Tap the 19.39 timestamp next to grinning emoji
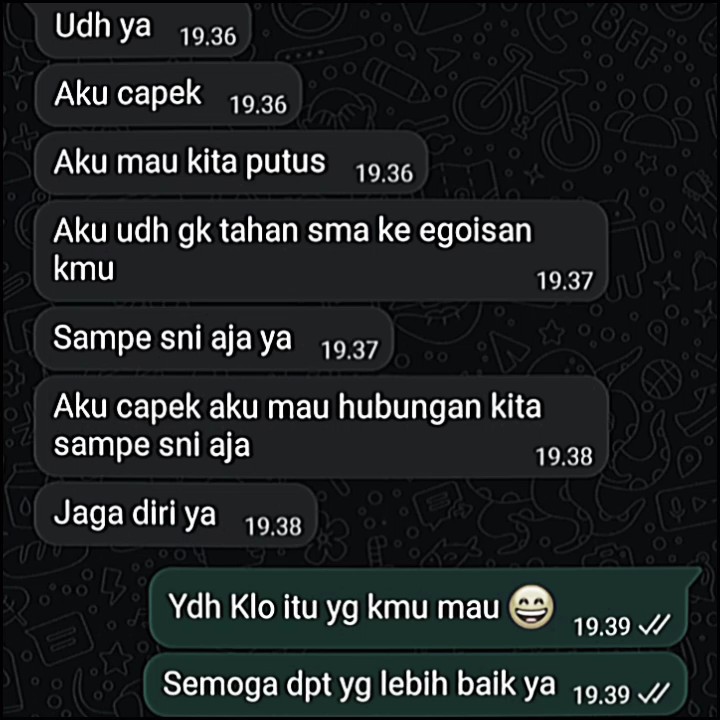This screenshot has height=720, width=720. [x=602, y=626]
